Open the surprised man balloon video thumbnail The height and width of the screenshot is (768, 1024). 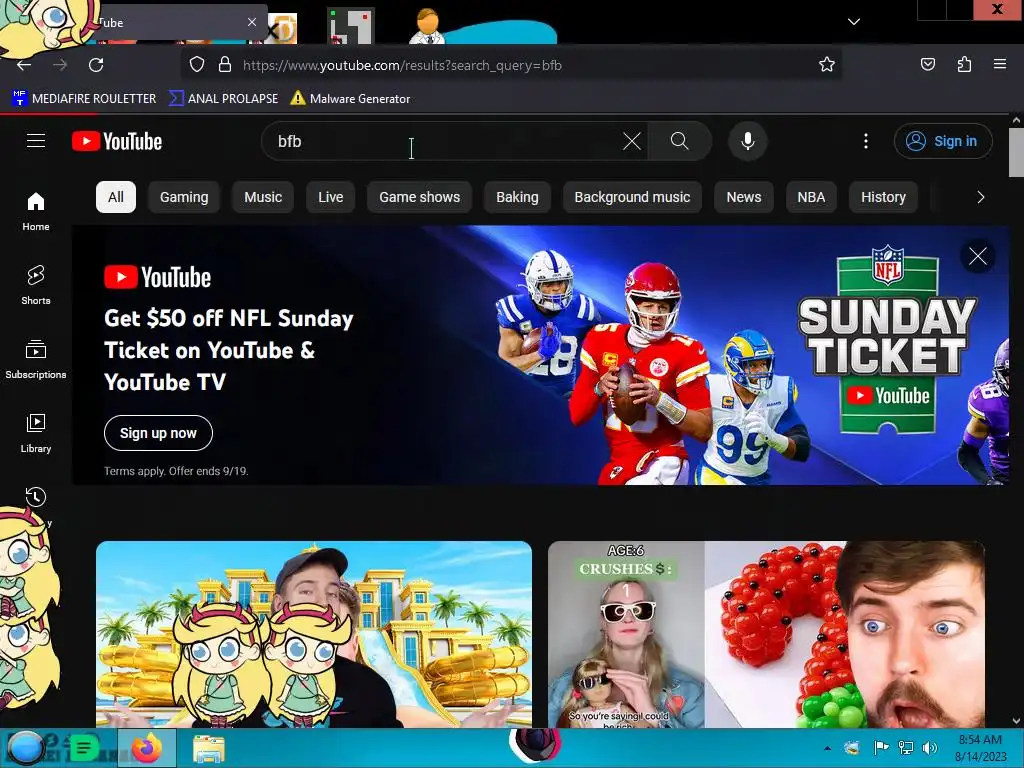766,634
